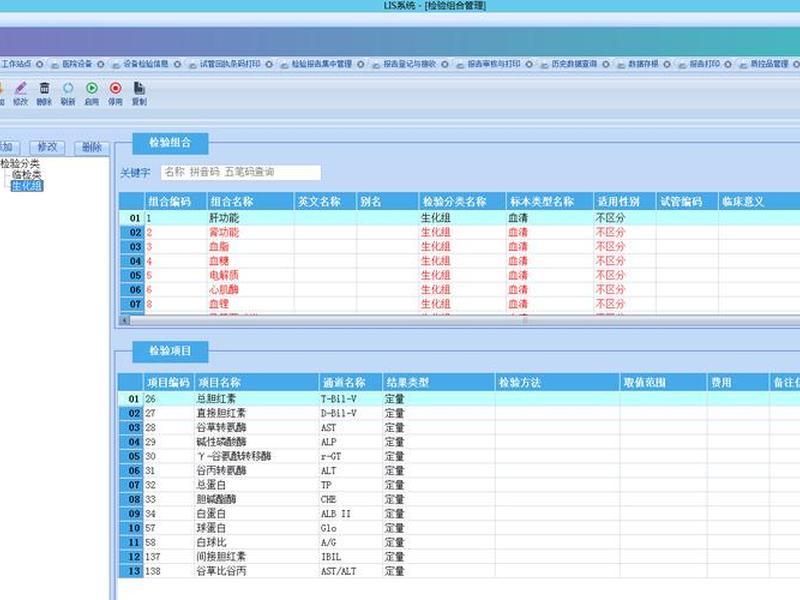Select the 生化组 tree node

(x=27, y=186)
